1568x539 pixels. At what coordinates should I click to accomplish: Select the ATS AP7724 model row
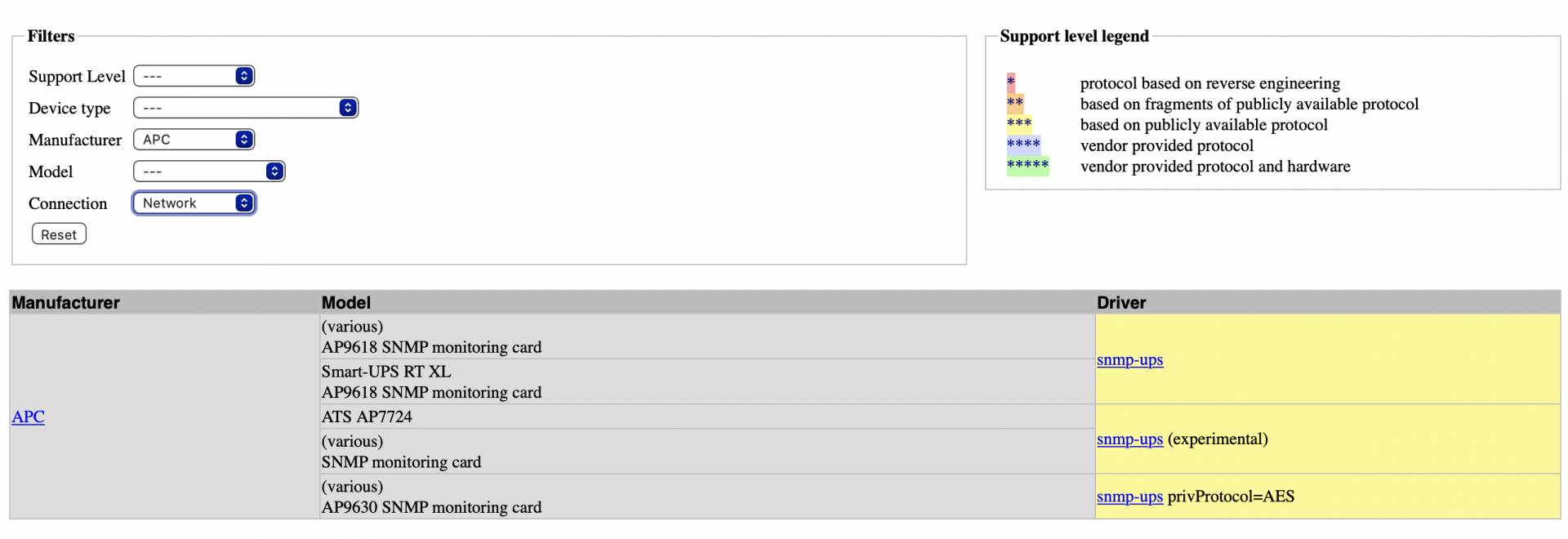point(707,416)
